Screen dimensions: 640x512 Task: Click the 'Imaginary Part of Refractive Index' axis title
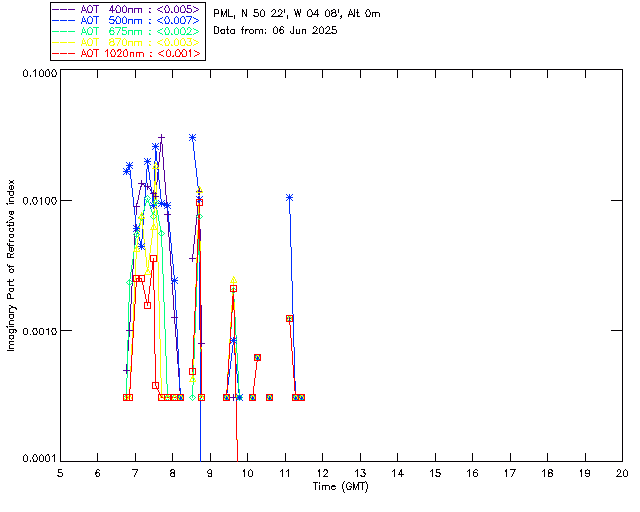tap(12, 264)
